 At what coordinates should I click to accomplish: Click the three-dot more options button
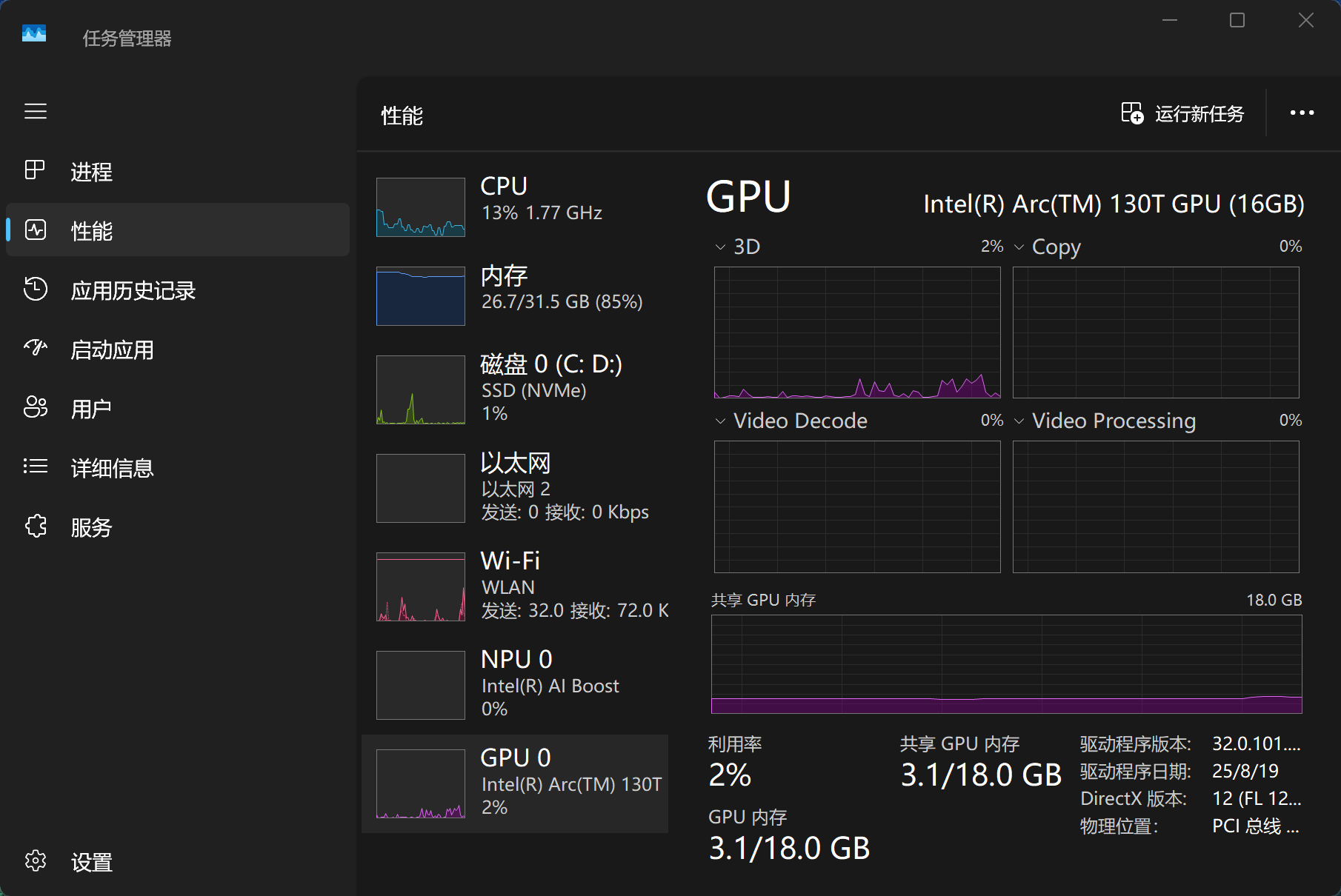coord(1302,113)
